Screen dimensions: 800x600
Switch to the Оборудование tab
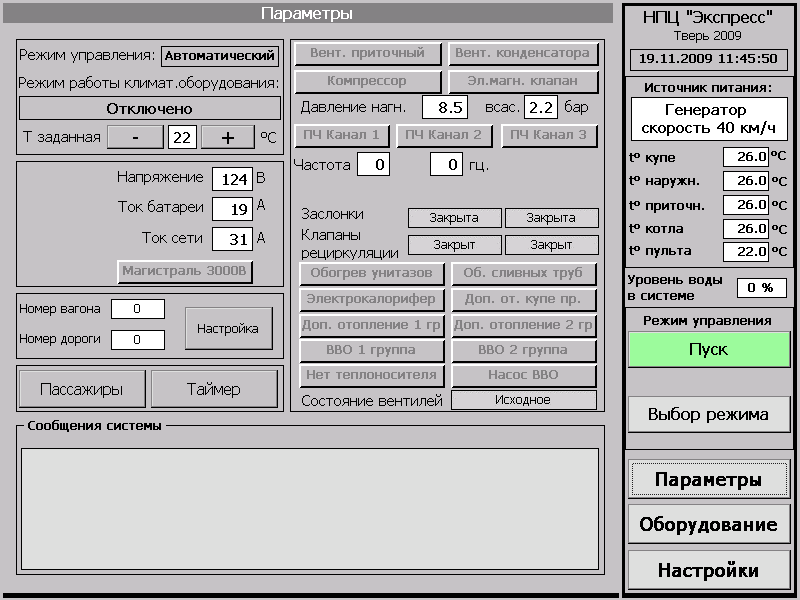click(x=708, y=525)
